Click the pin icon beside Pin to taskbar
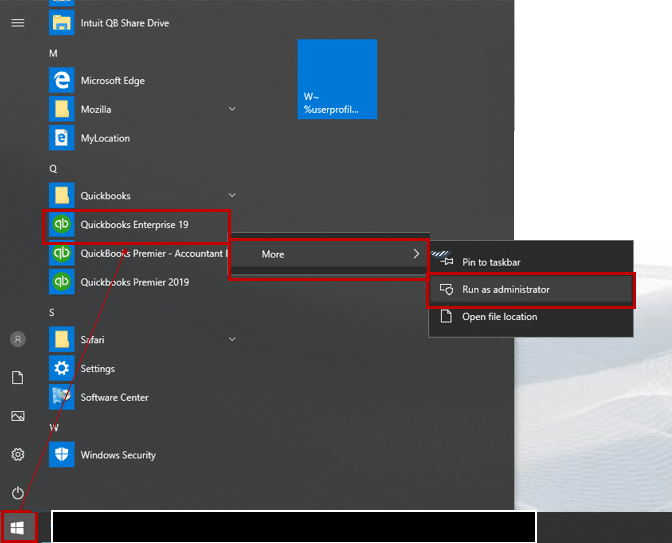This screenshot has height=543, width=672. pos(446,261)
